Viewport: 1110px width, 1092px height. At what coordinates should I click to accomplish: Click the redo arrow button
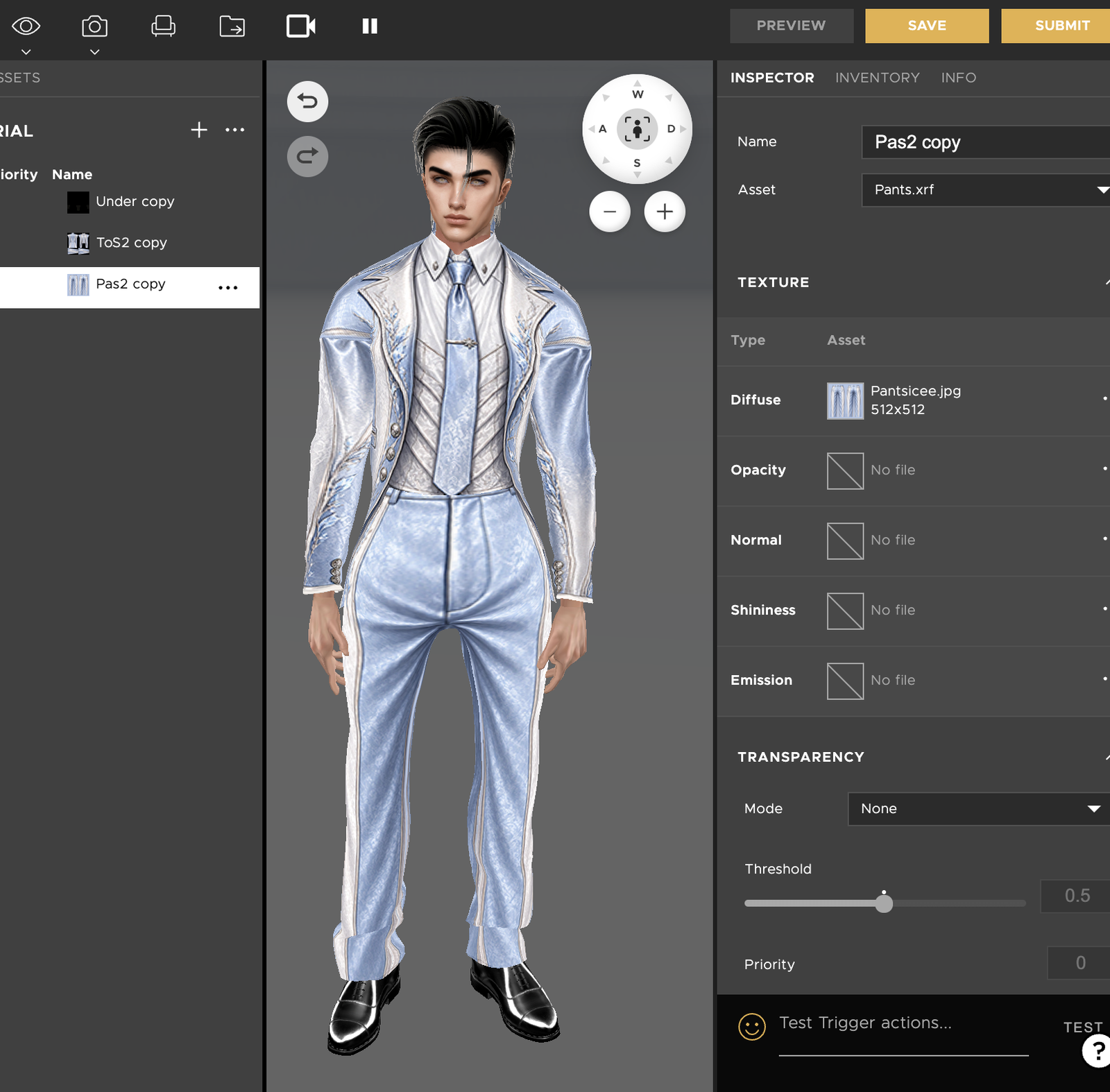pyautogui.click(x=307, y=156)
